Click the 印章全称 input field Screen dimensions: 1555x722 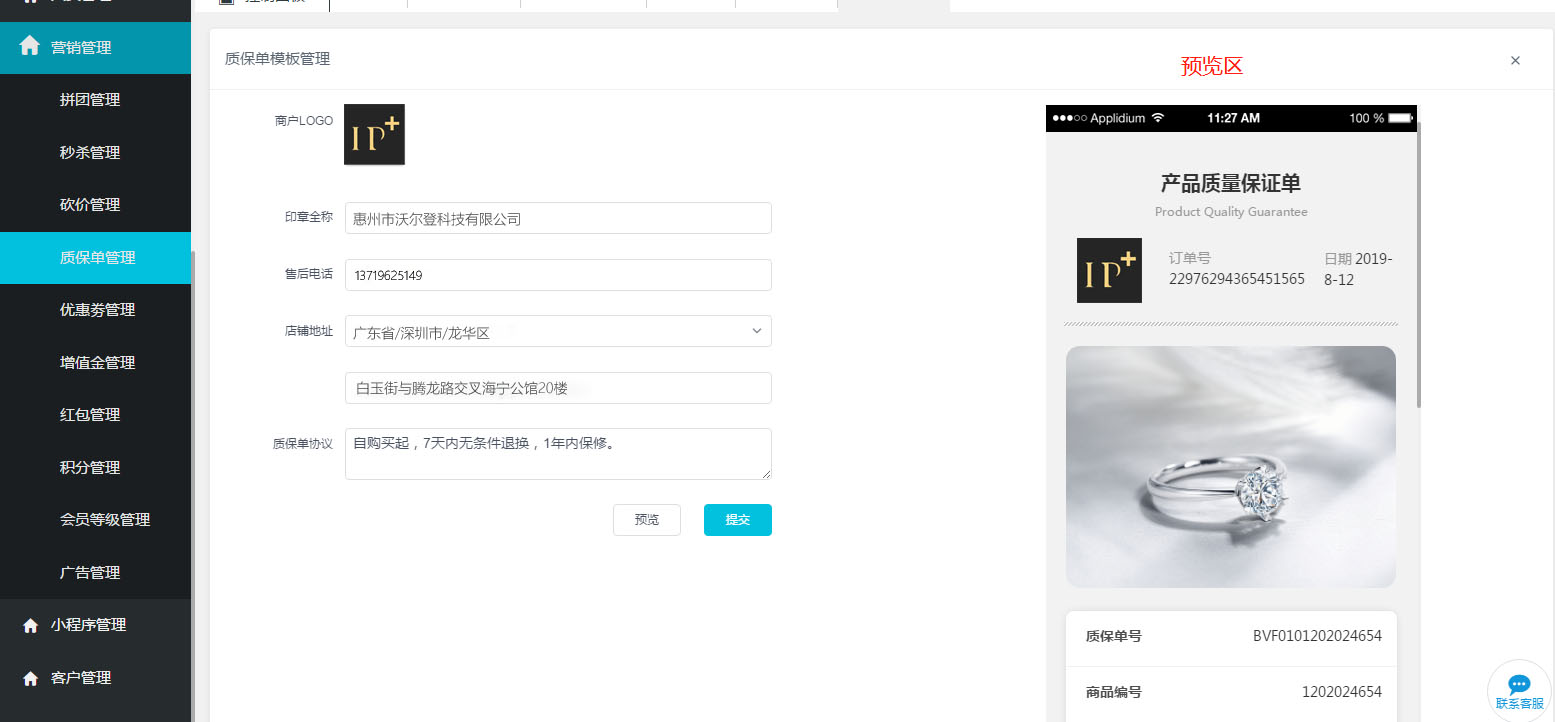557,218
